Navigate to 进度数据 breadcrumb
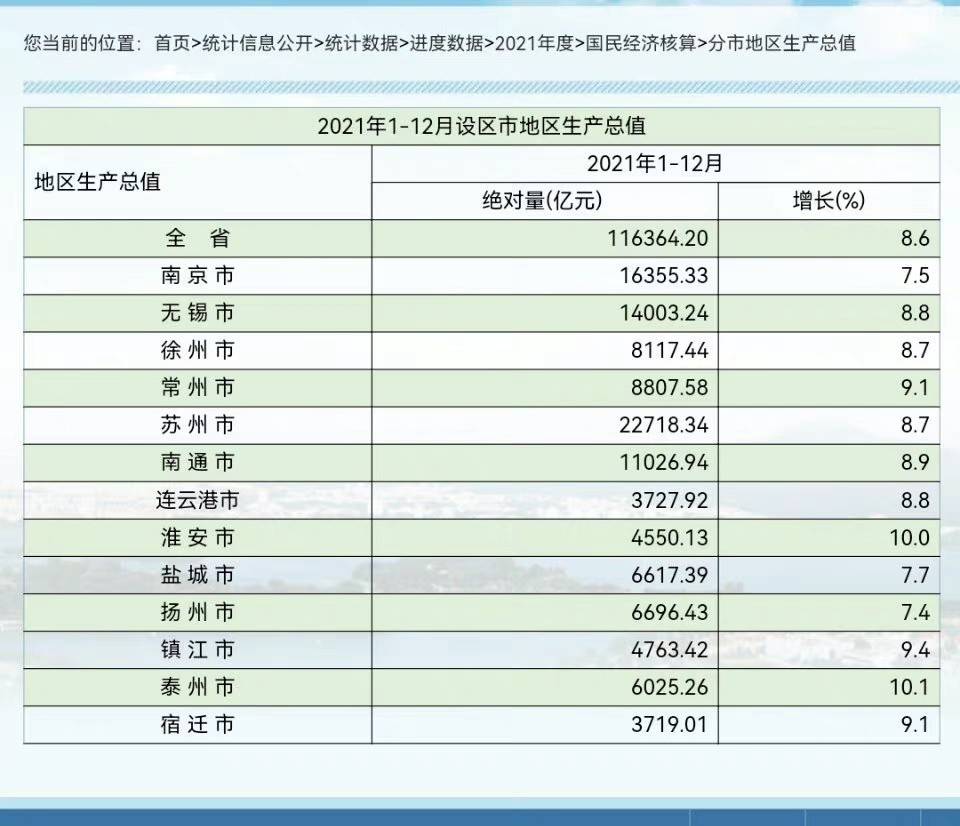960x826 pixels. tap(446, 43)
